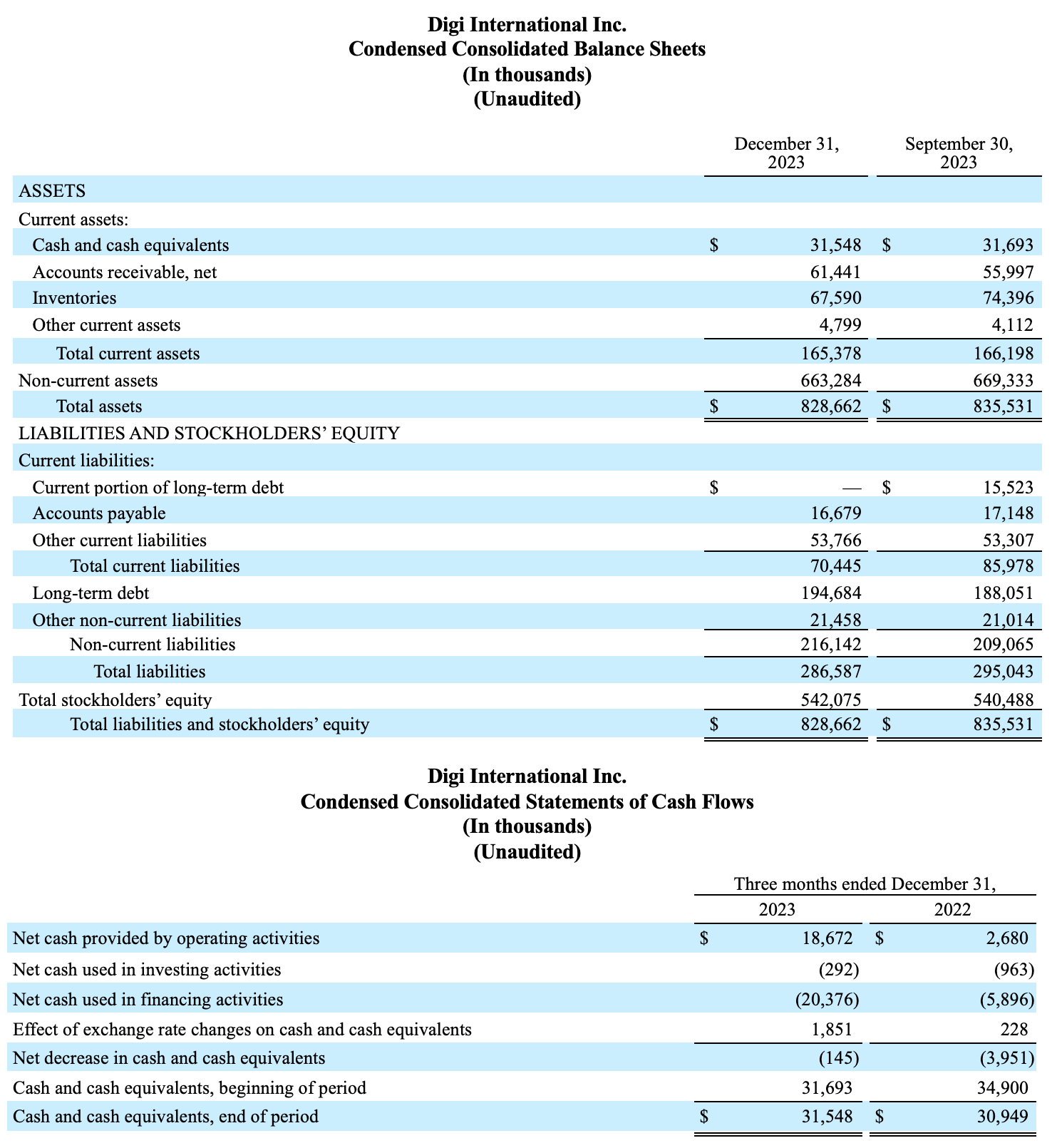This screenshot has height=1148, width=1052.
Task: Click accounts payable value 16,679
Action: pyautogui.click(x=835, y=513)
